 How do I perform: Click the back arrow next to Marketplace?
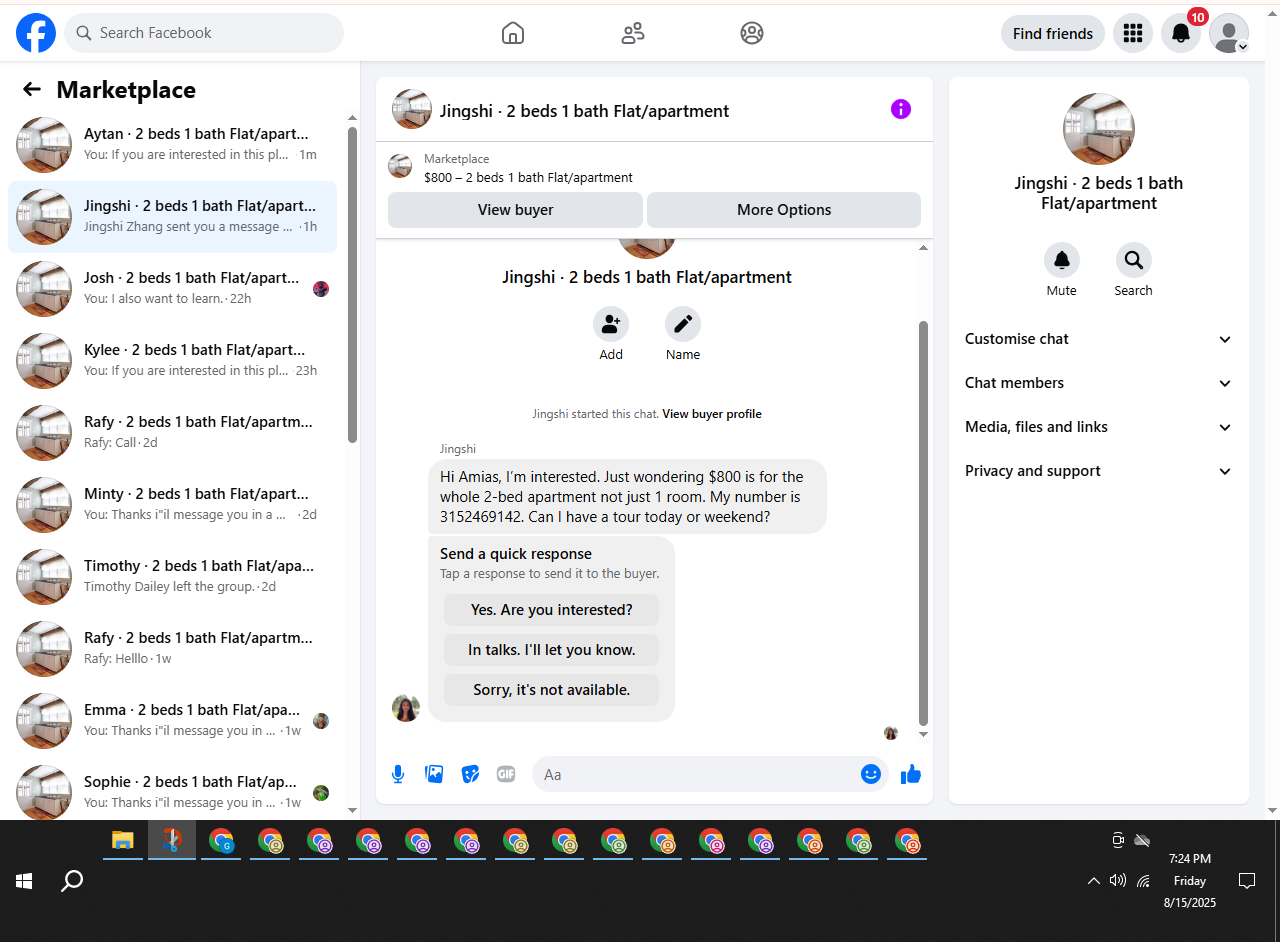click(x=32, y=90)
